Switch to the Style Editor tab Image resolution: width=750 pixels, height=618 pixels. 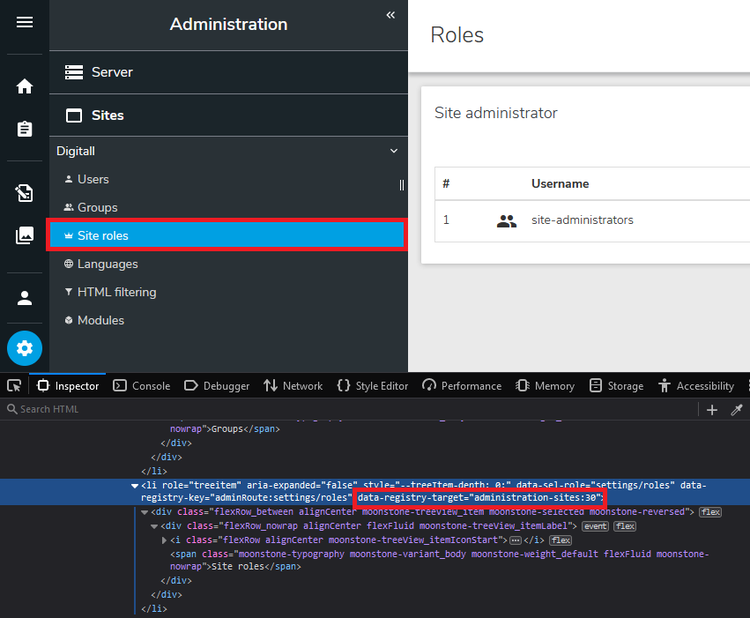point(373,386)
